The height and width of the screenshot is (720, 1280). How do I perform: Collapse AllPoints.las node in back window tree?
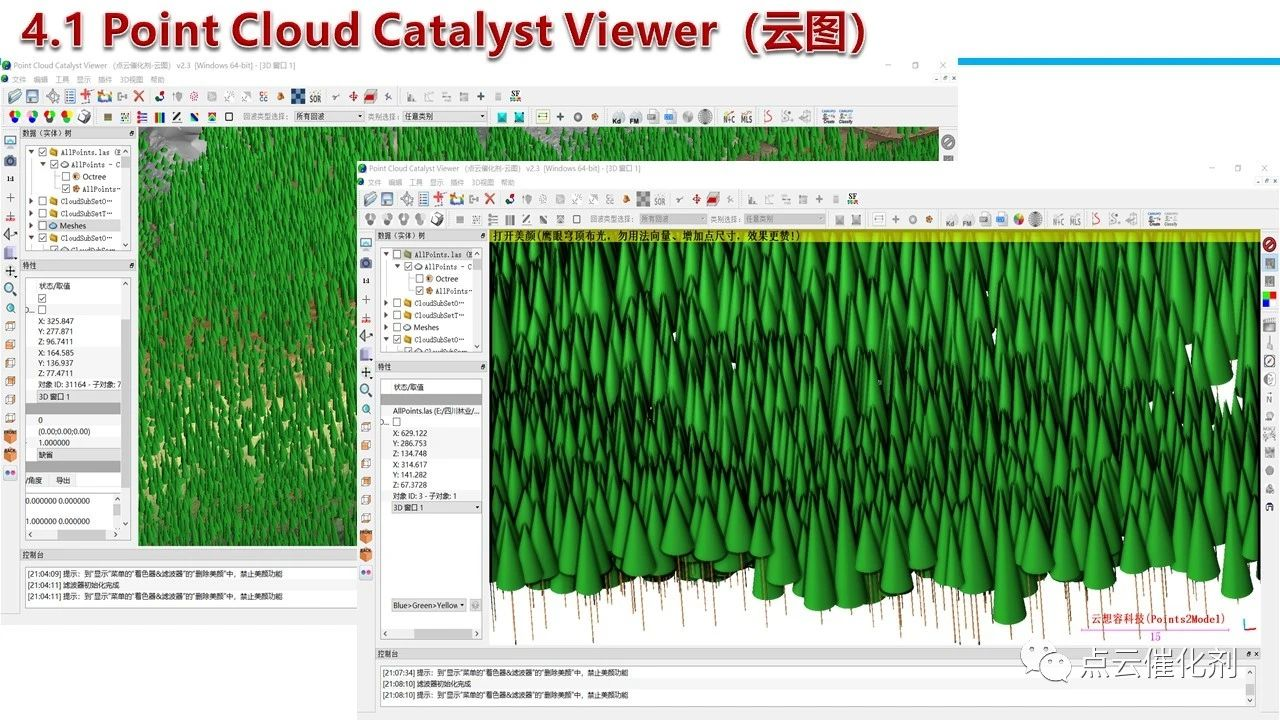[31, 152]
